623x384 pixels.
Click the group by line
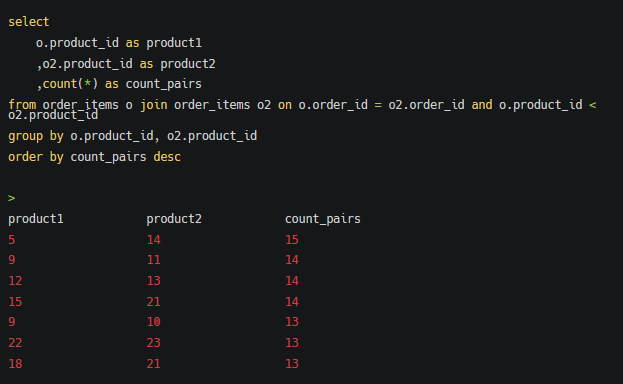click(132, 136)
